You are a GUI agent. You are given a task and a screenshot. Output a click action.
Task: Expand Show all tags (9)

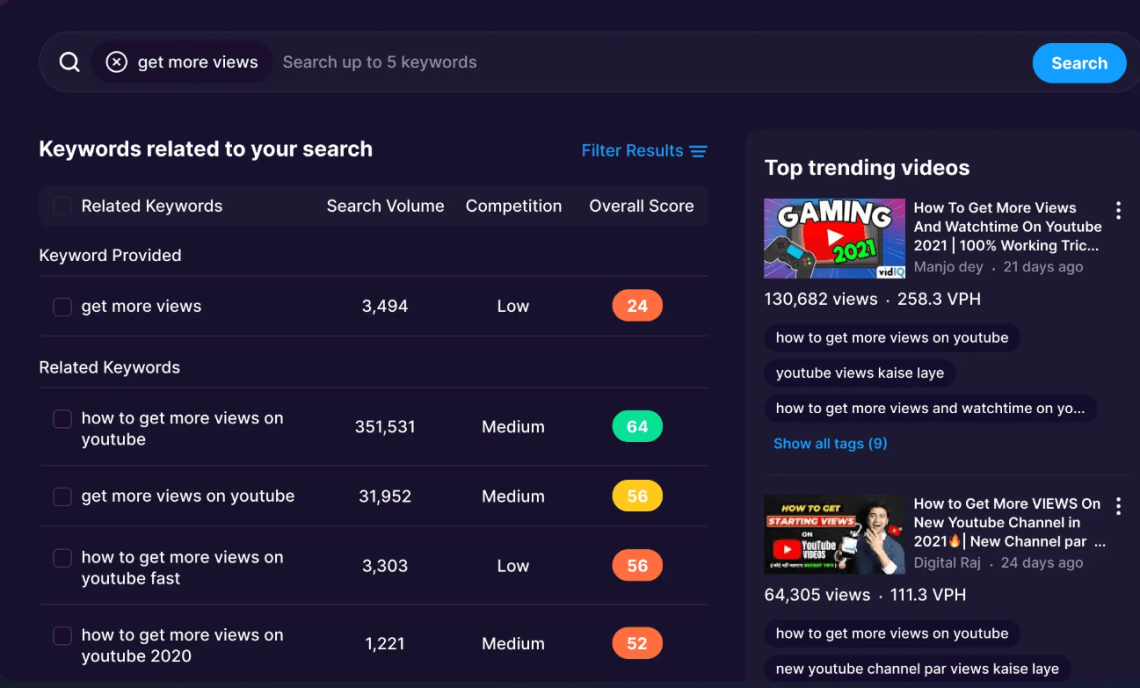830,444
